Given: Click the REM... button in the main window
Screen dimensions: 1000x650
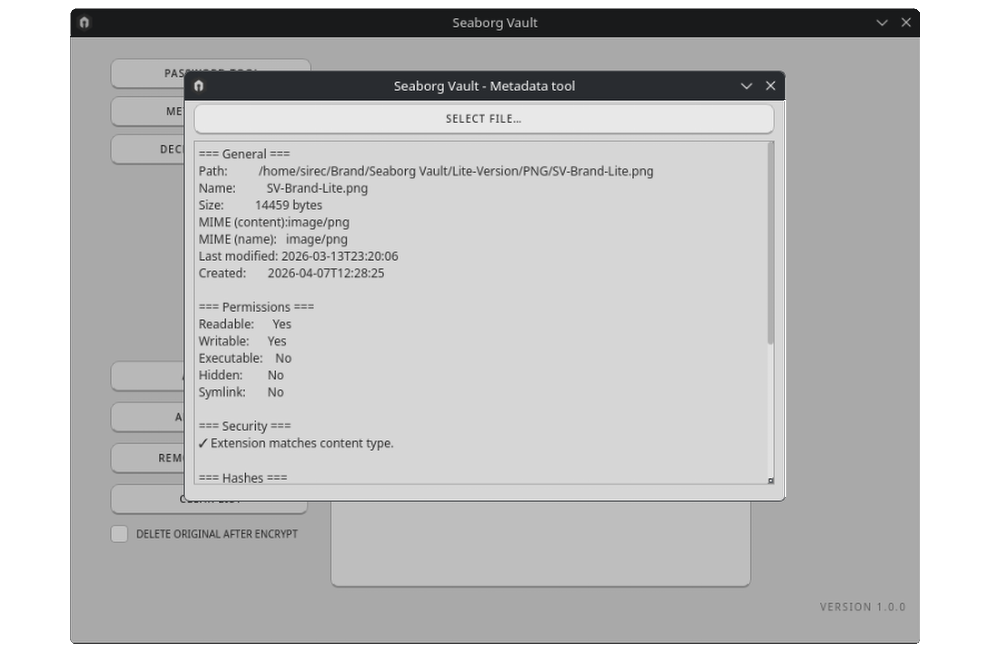Looking at the screenshot, I should tap(147, 458).
